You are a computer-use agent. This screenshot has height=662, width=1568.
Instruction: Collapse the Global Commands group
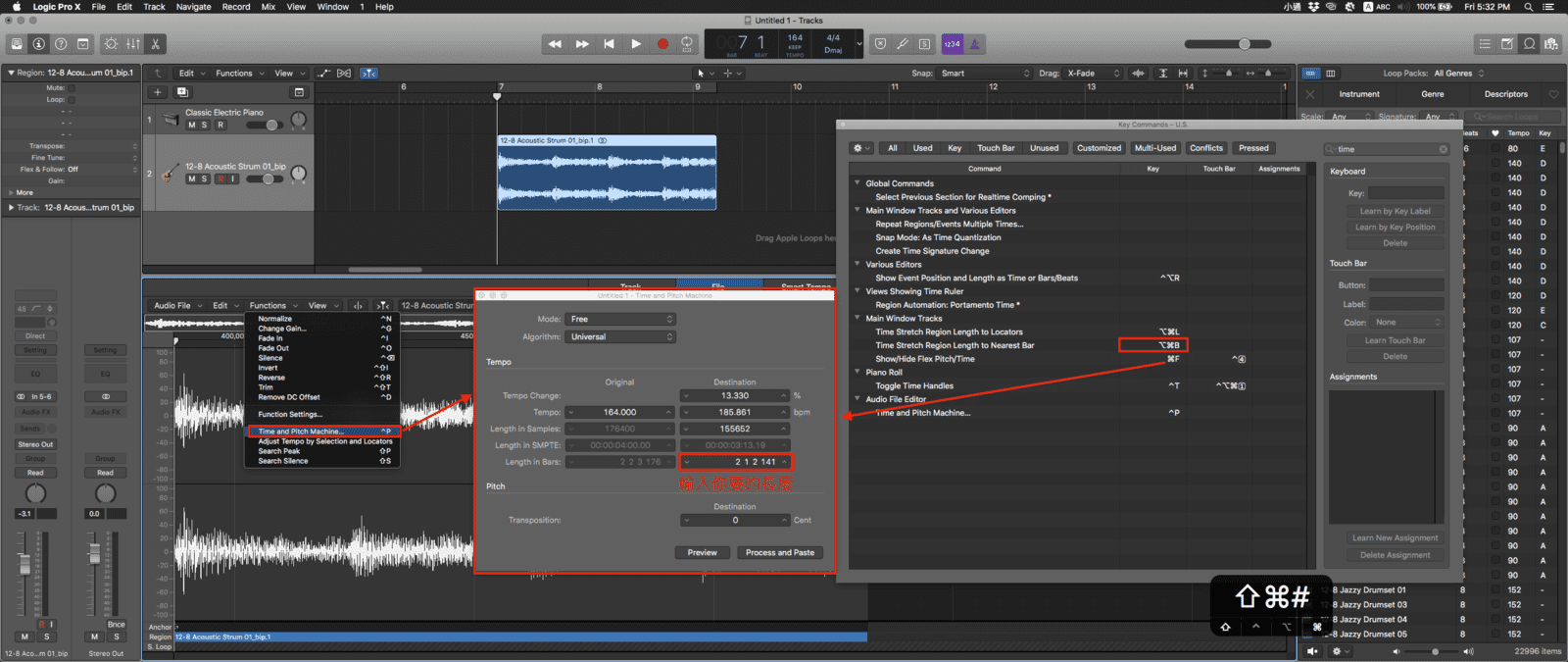tap(857, 183)
